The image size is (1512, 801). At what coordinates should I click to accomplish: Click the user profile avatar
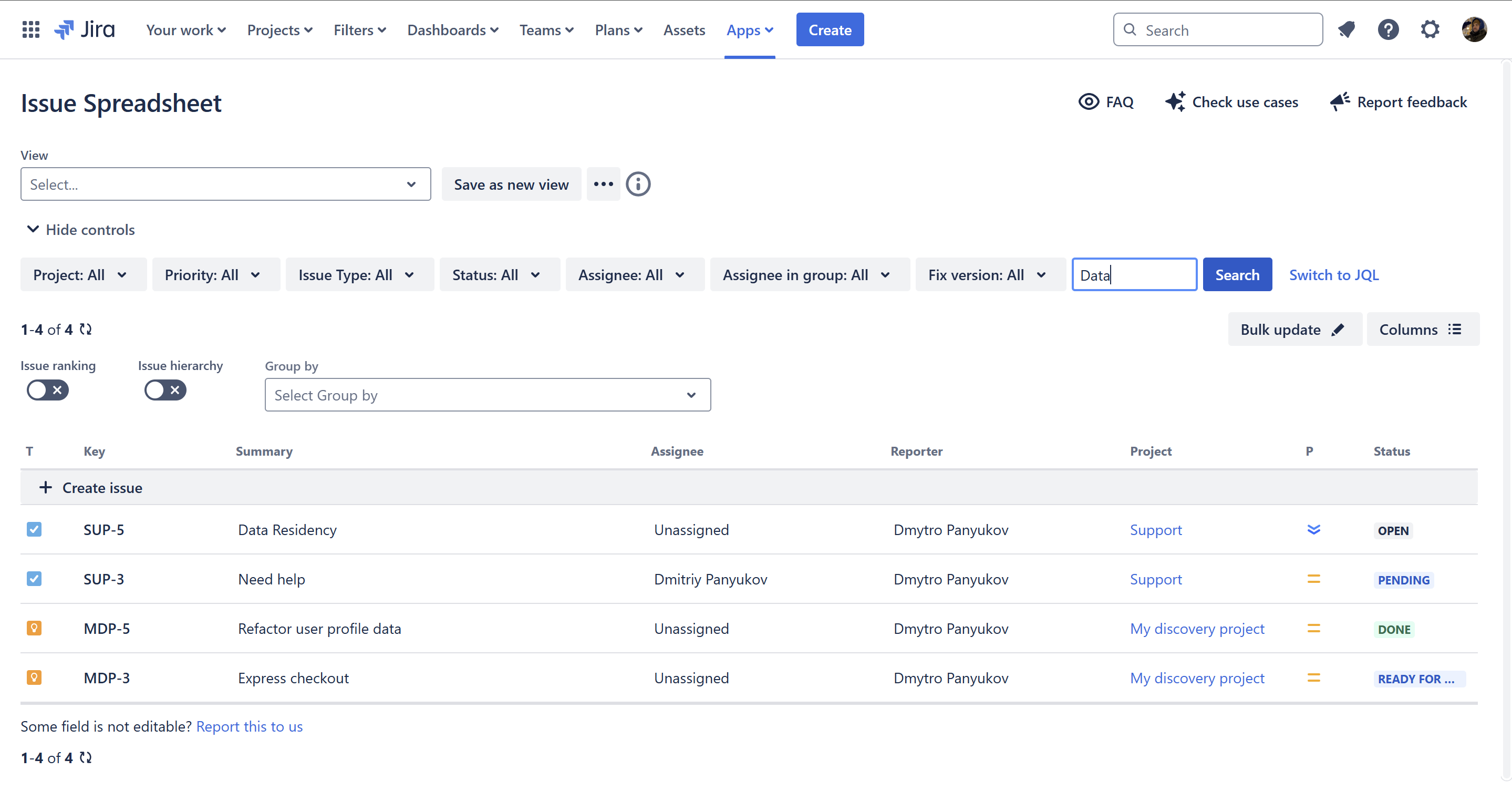point(1474,29)
